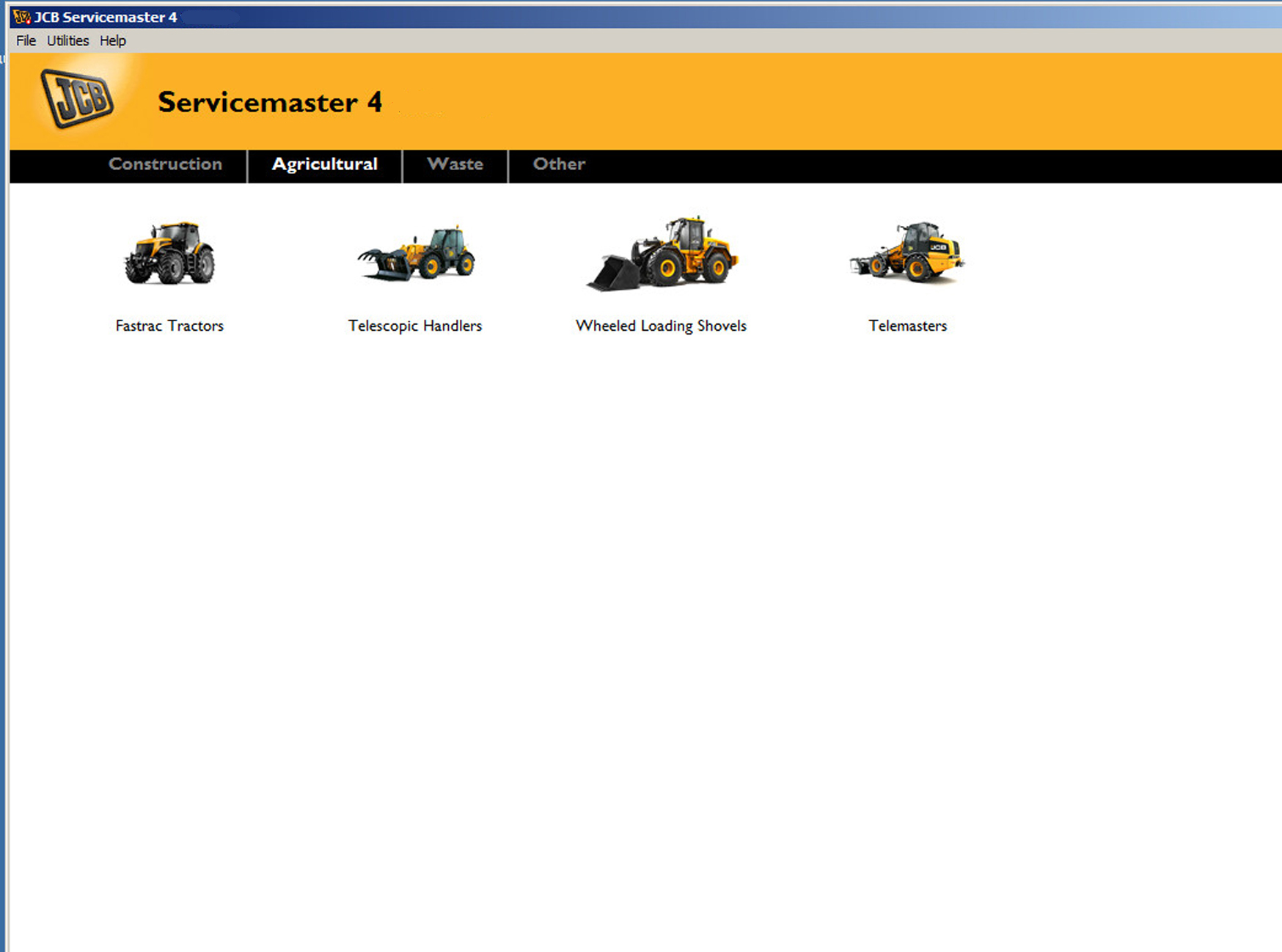Click the JCB logo in the orange banner
Screen dimensions: 1282x952
coord(77,98)
